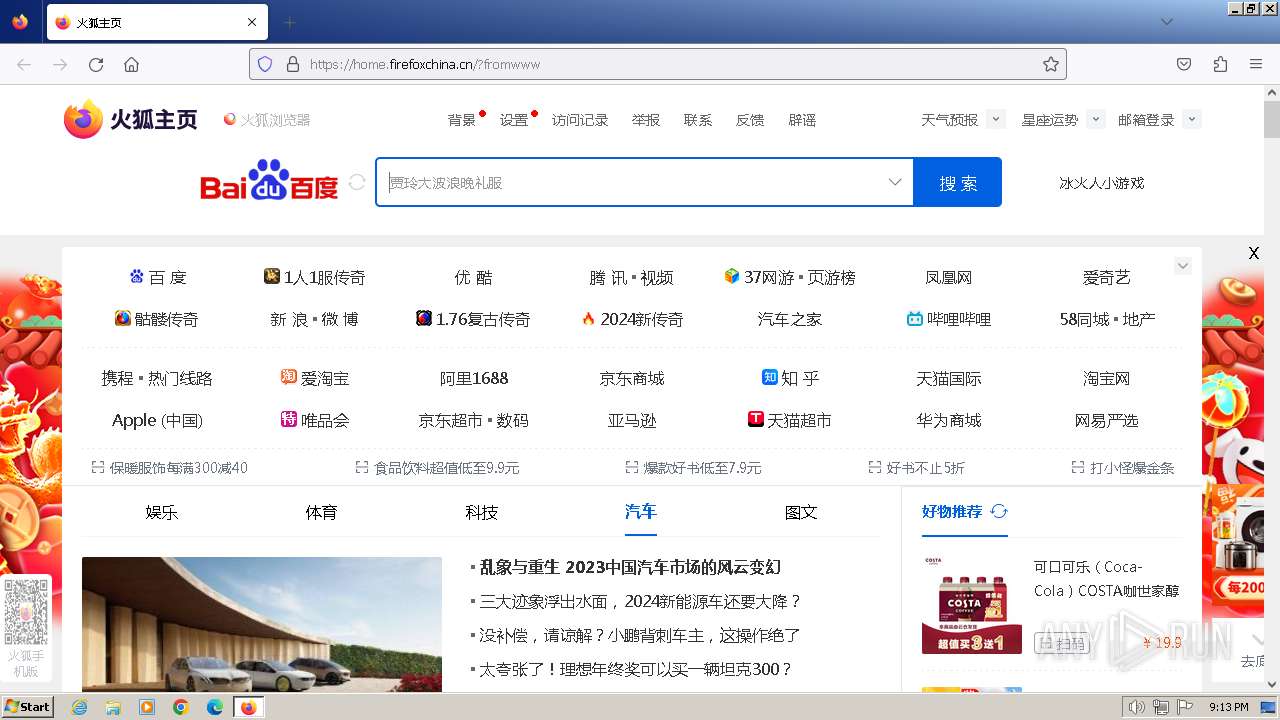The height and width of the screenshot is (720, 1280).
Task: Launch Chrome from taskbar
Action: click(x=180, y=707)
